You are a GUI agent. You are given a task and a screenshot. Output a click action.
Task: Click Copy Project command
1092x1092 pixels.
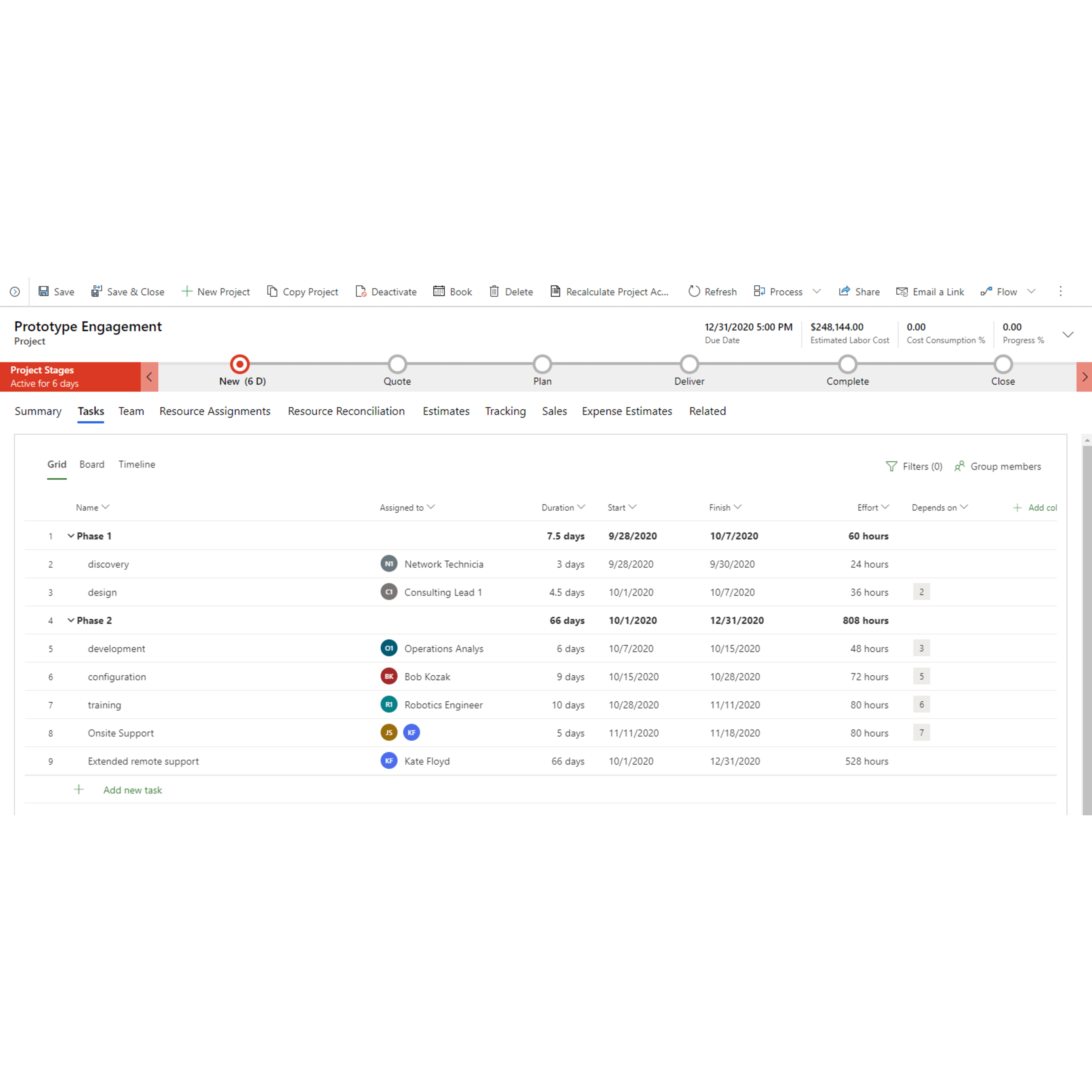(302, 292)
